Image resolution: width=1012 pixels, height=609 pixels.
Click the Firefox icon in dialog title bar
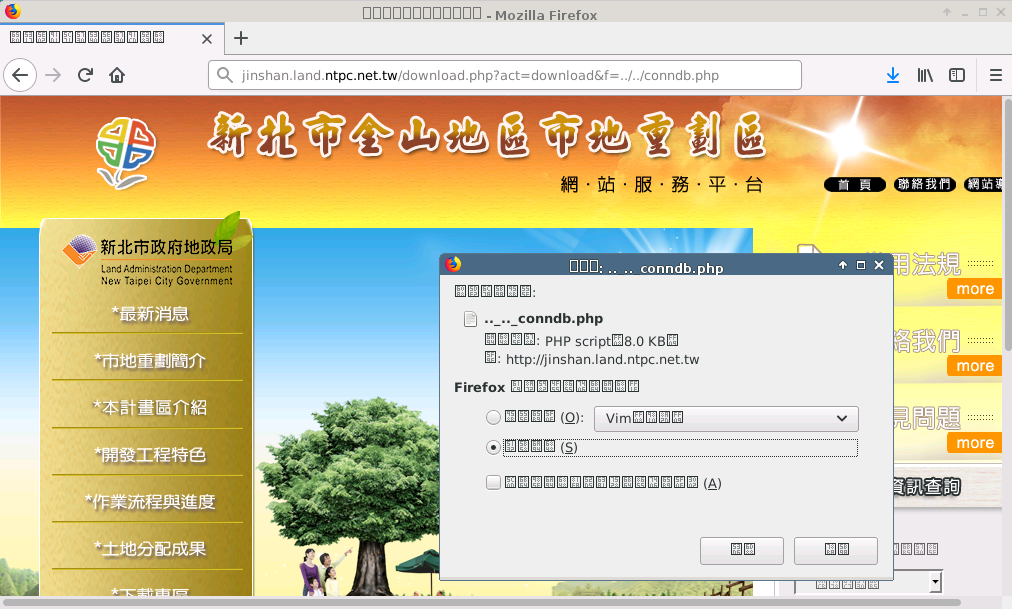453,264
